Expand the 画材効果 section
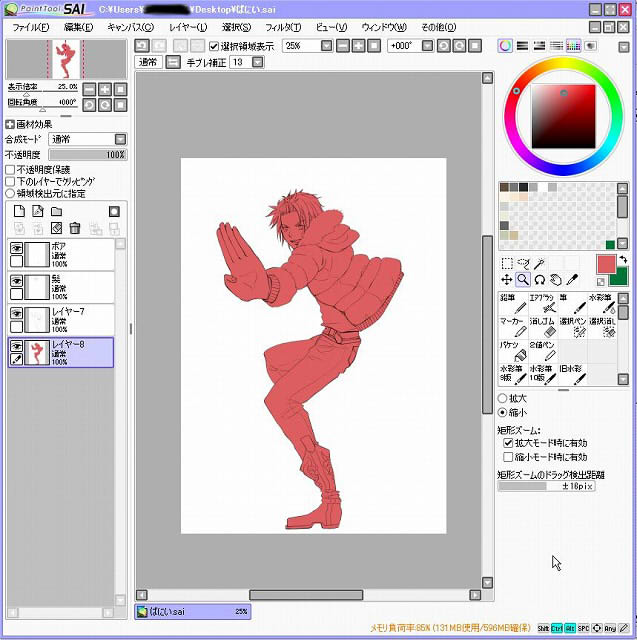 click(x=10, y=124)
